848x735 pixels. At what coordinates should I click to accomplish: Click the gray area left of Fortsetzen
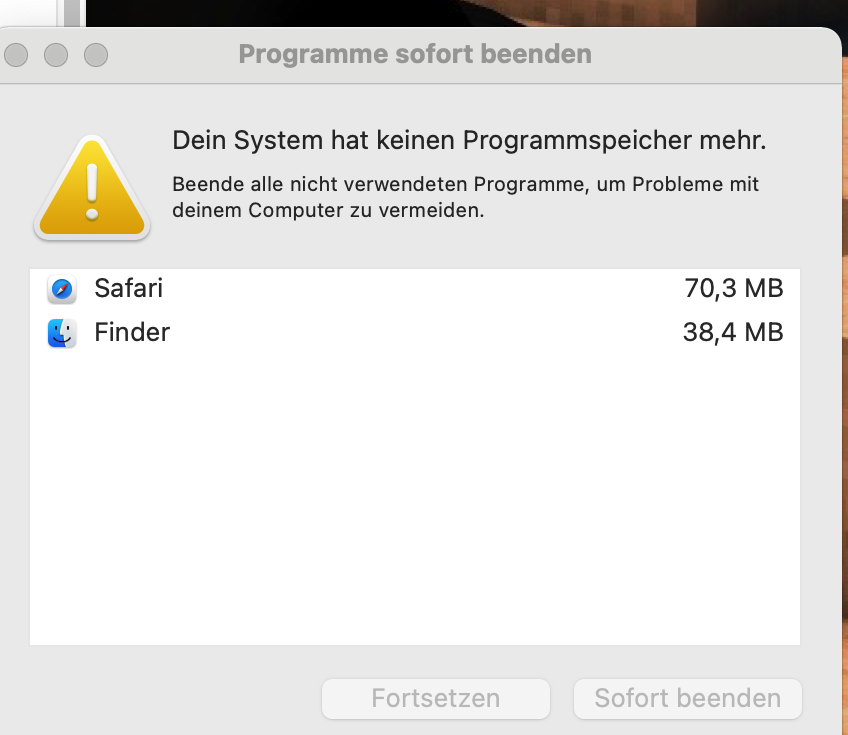[170, 698]
